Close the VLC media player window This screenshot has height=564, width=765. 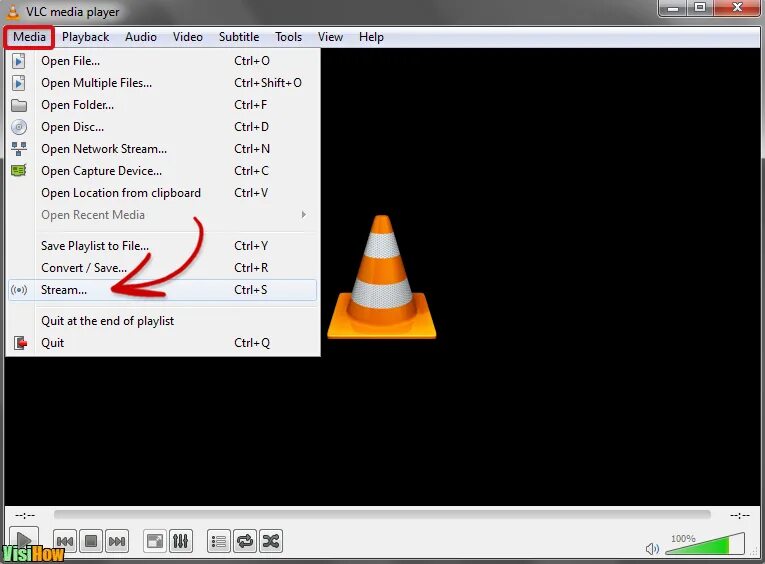[737, 8]
